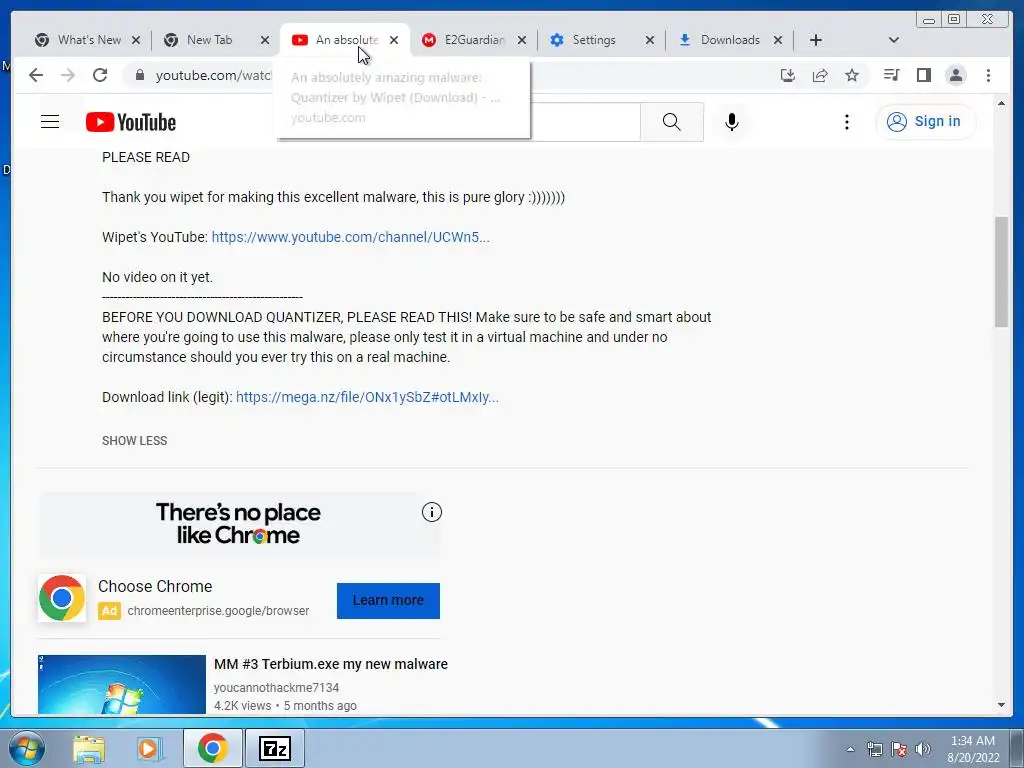Screen dimensions: 1024x768
Task: Switch to the New Tab tab
Action: click(209, 40)
